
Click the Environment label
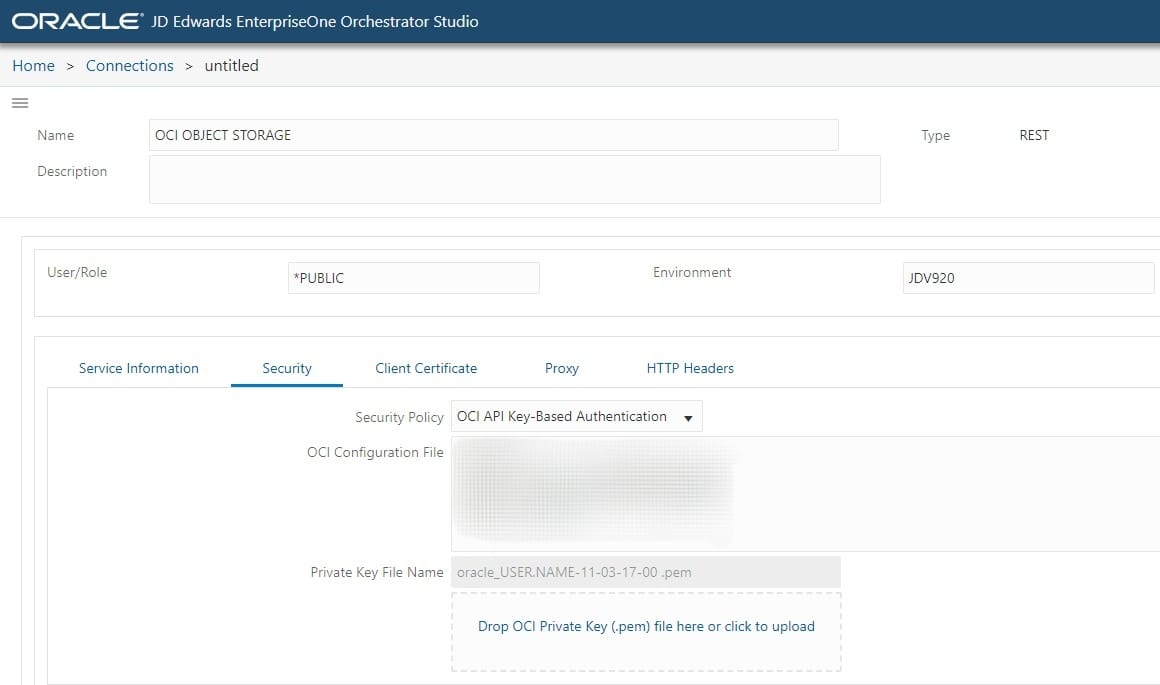692,272
